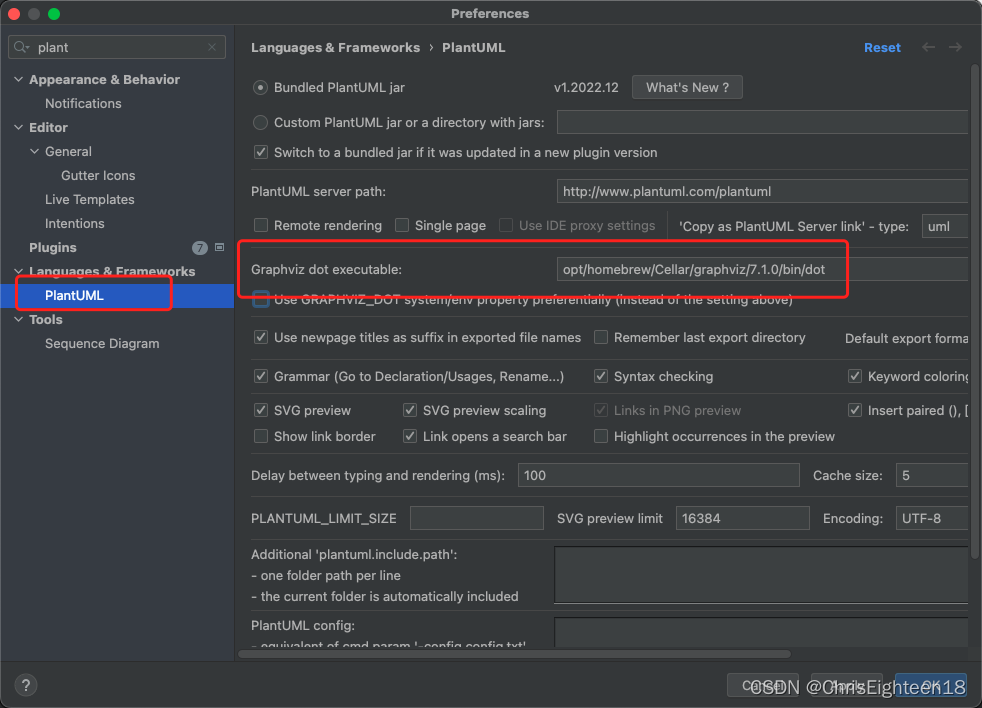This screenshot has width=982, height=708.
Task: Open Gutter Icons settings page
Action: point(98,175)
